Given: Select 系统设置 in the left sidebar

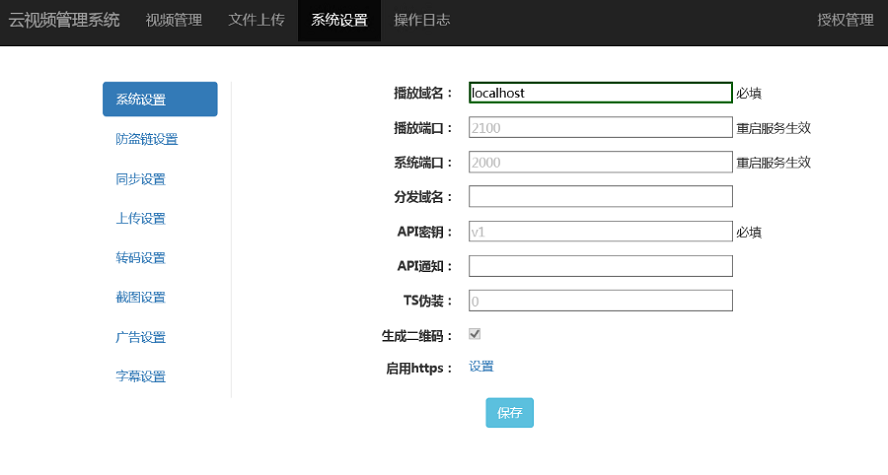Looking at the screenshot, I should [160, 99].
